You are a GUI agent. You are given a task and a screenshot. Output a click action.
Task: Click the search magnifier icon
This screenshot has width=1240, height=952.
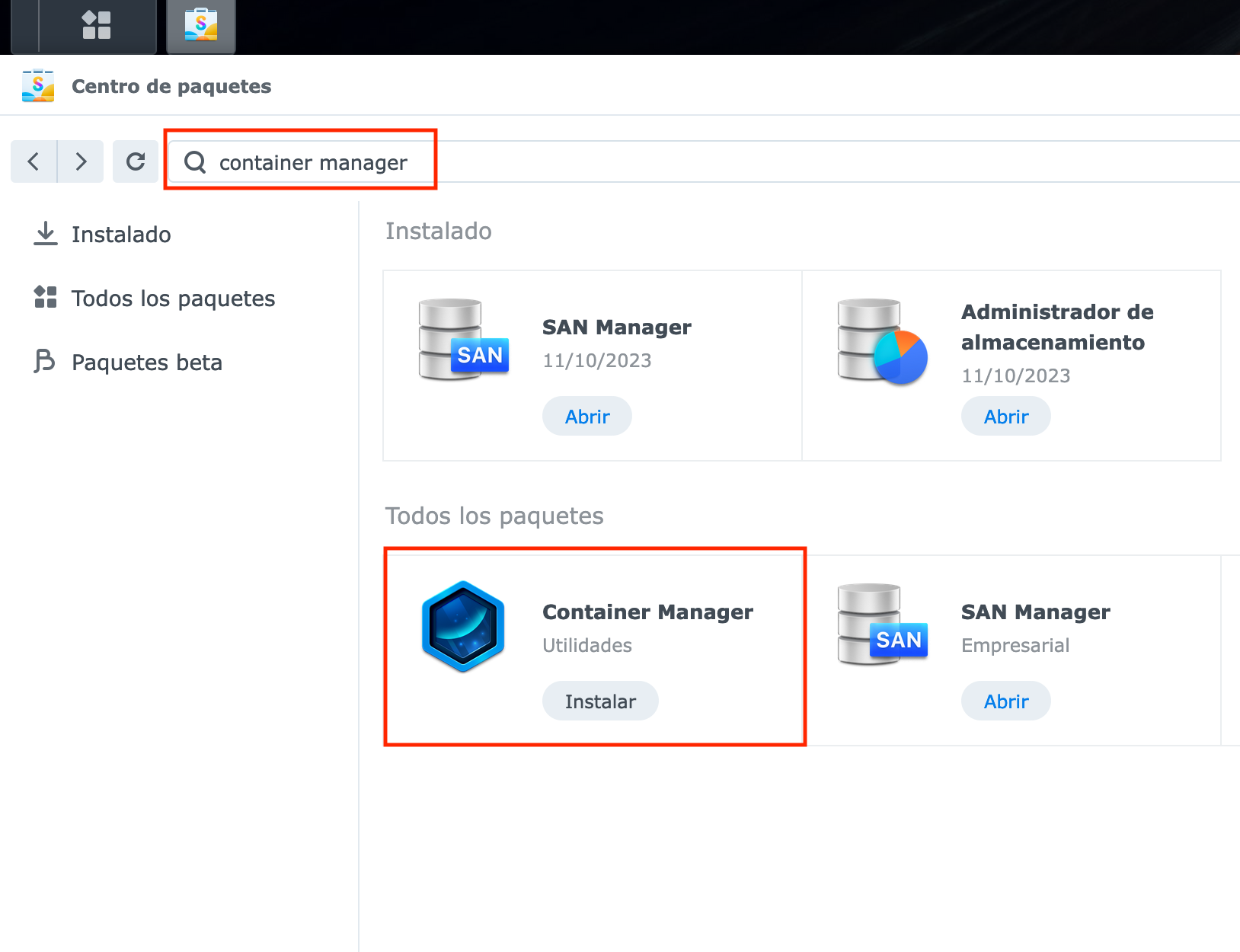[x=195, y=162]
